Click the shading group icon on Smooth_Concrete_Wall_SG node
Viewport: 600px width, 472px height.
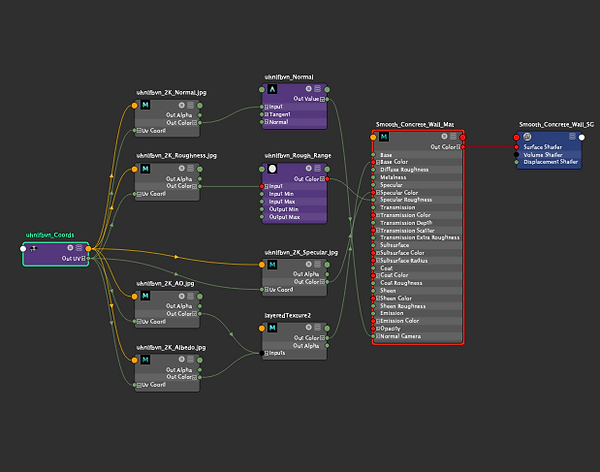[x=527, y=136]
